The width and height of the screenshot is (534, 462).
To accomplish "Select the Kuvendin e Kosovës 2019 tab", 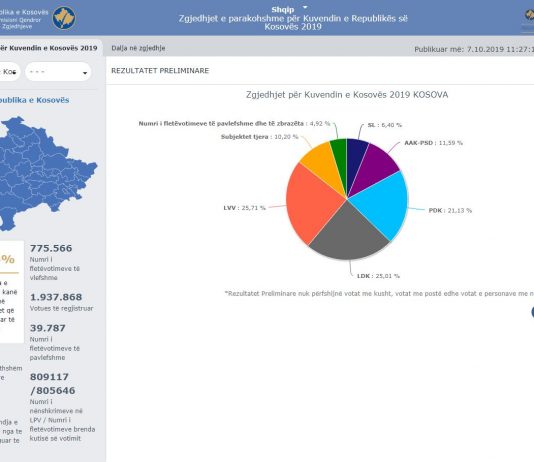I will pos(49,48).
